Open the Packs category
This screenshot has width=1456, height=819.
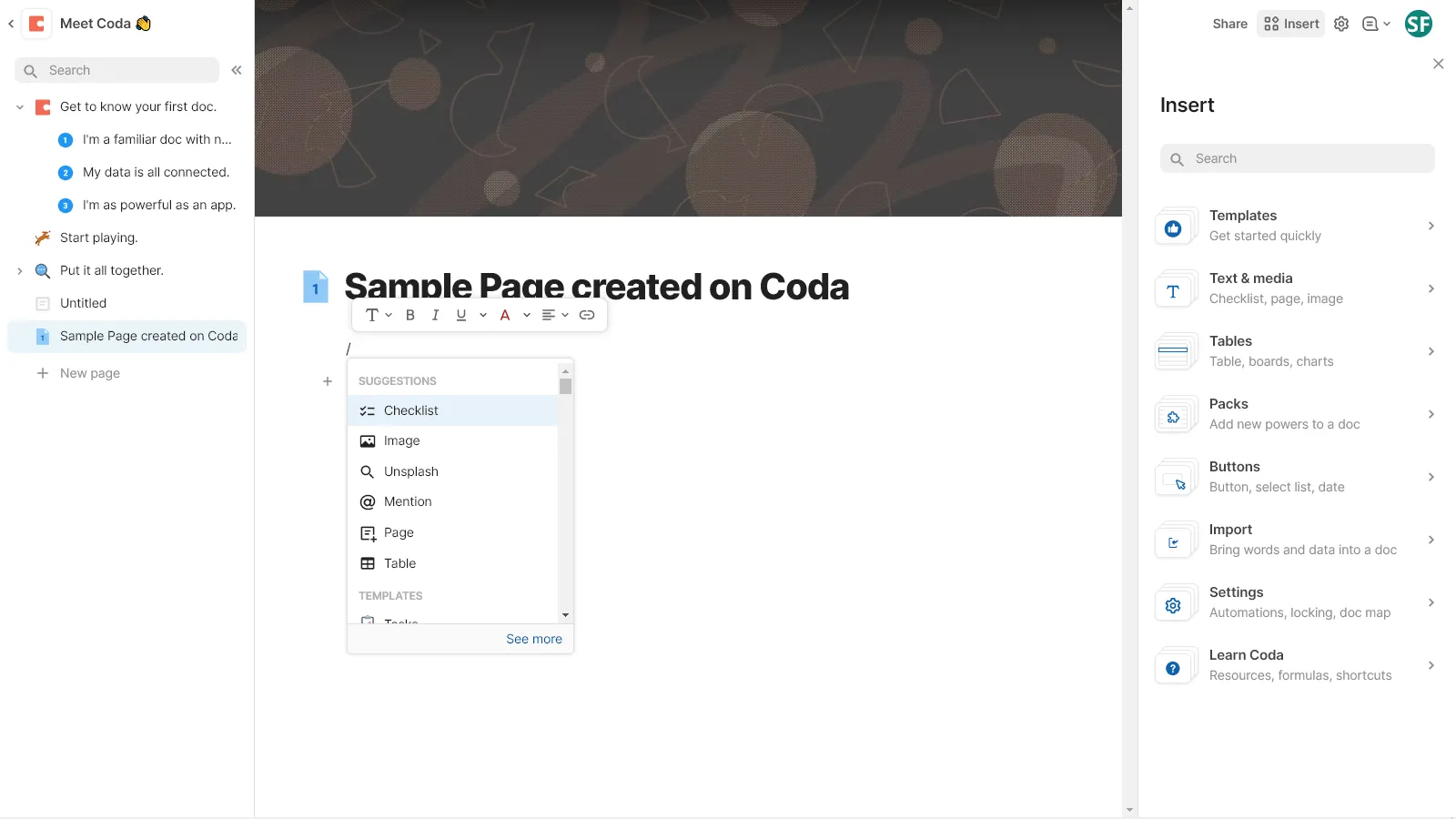tap(1297, 414)
